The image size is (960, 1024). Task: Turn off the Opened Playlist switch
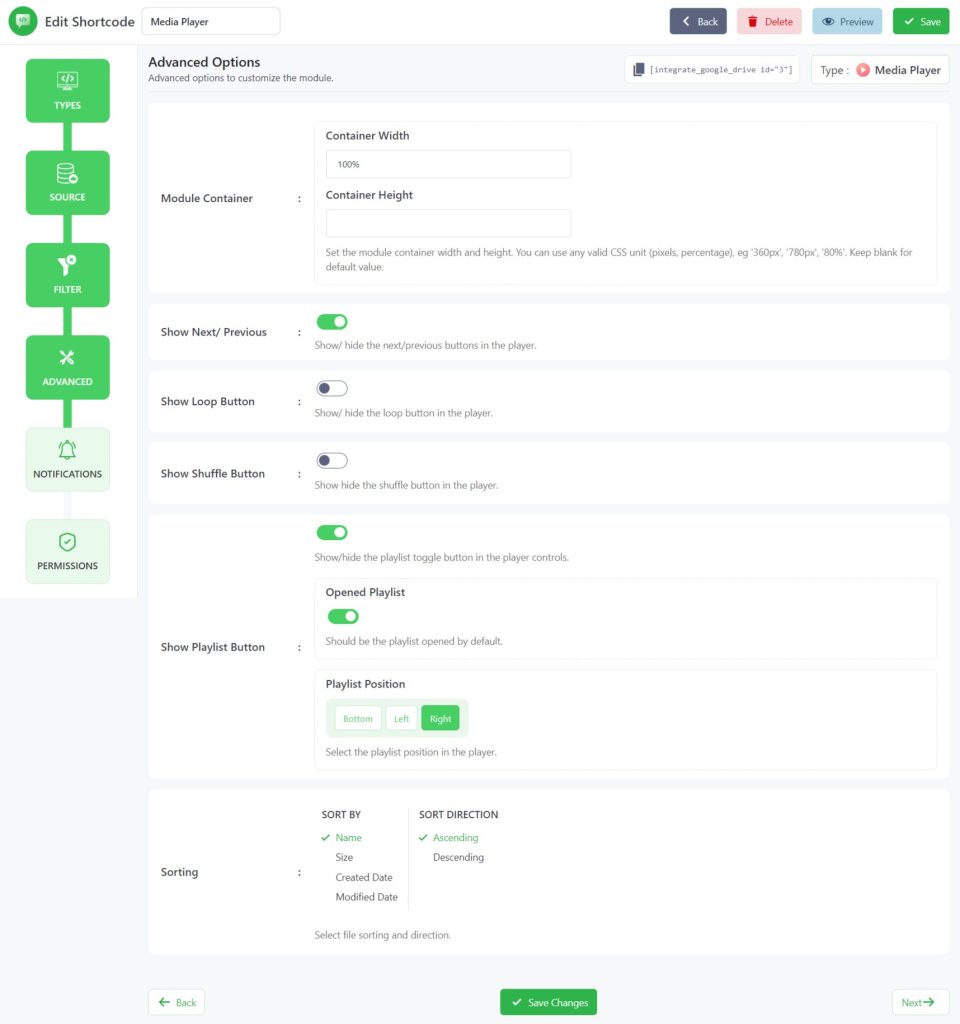click(x=343, y=616)
